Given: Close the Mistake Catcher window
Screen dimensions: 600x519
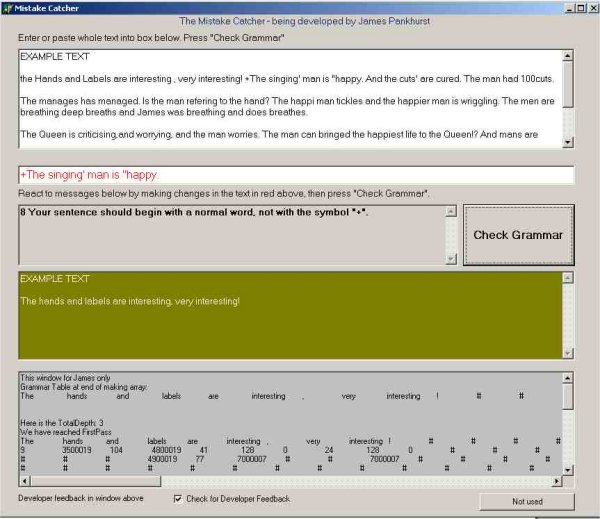Looking at the screenshot, I should pyautogui.click(x=593, y=8).
